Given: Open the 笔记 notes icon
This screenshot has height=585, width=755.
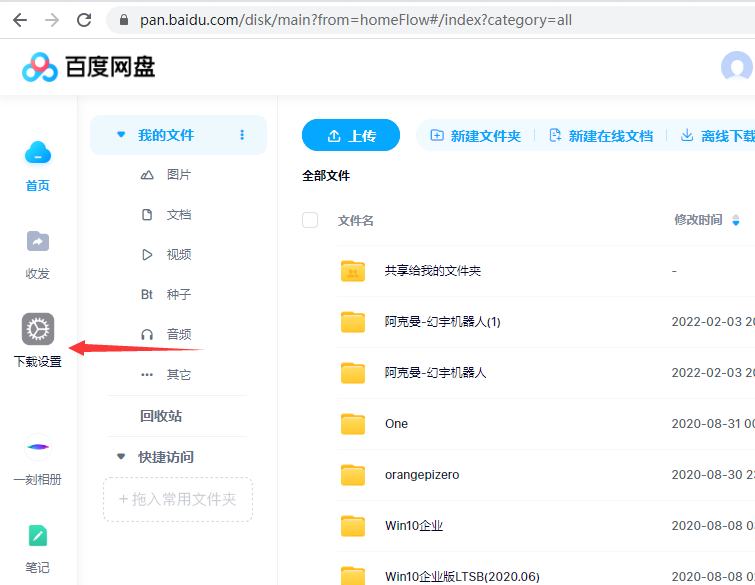Looking at the screenshot, I should [x=38, y=536].
